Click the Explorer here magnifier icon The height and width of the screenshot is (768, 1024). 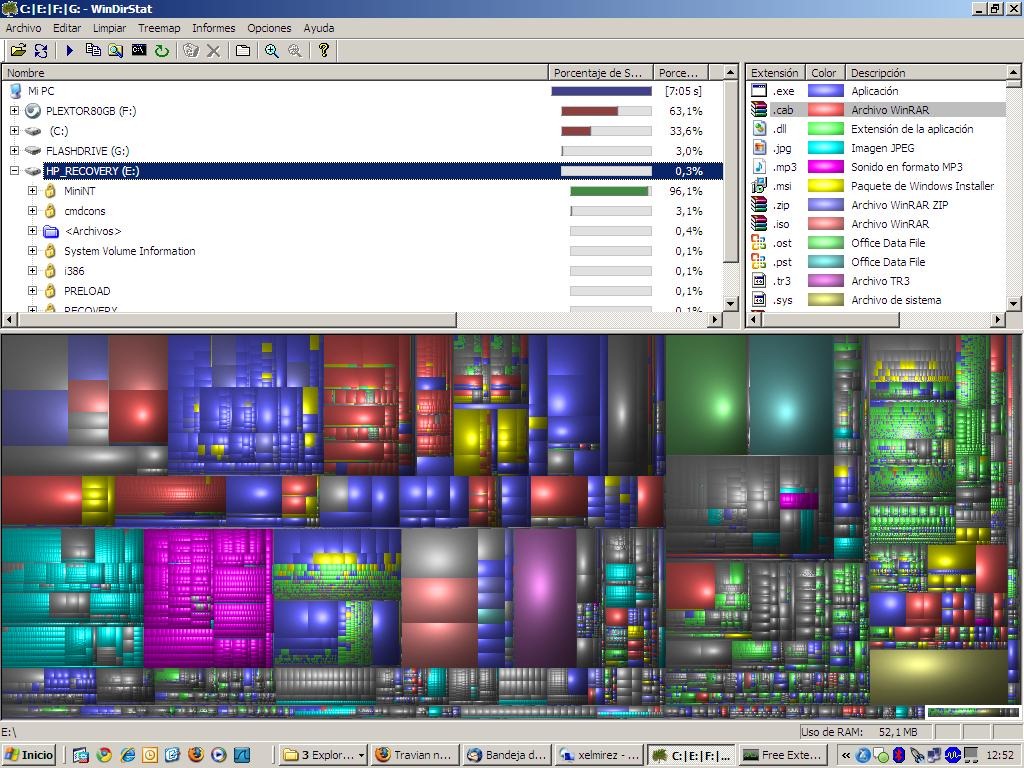point(116,50)
